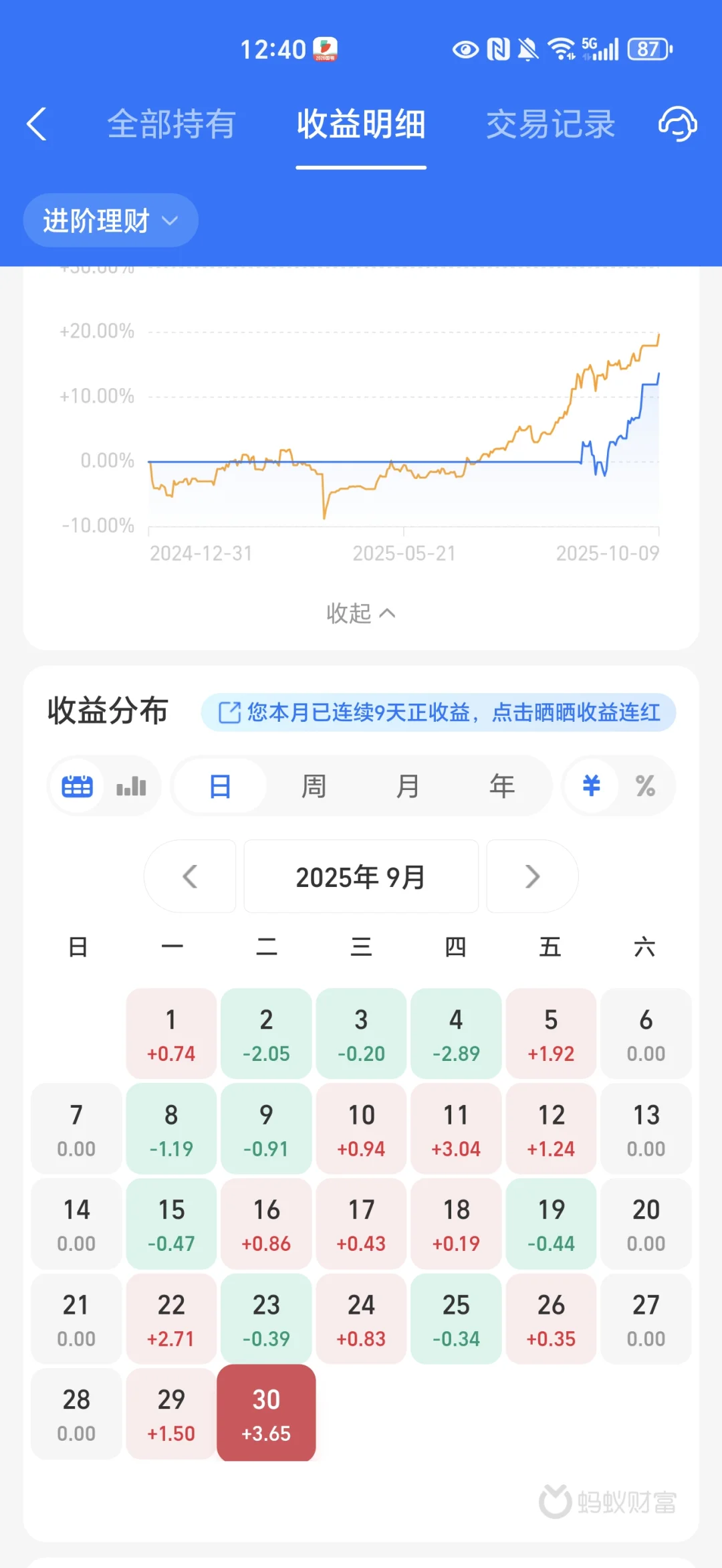Select 日 period option
Viewport: 722px width, 1568px height.
220,786
